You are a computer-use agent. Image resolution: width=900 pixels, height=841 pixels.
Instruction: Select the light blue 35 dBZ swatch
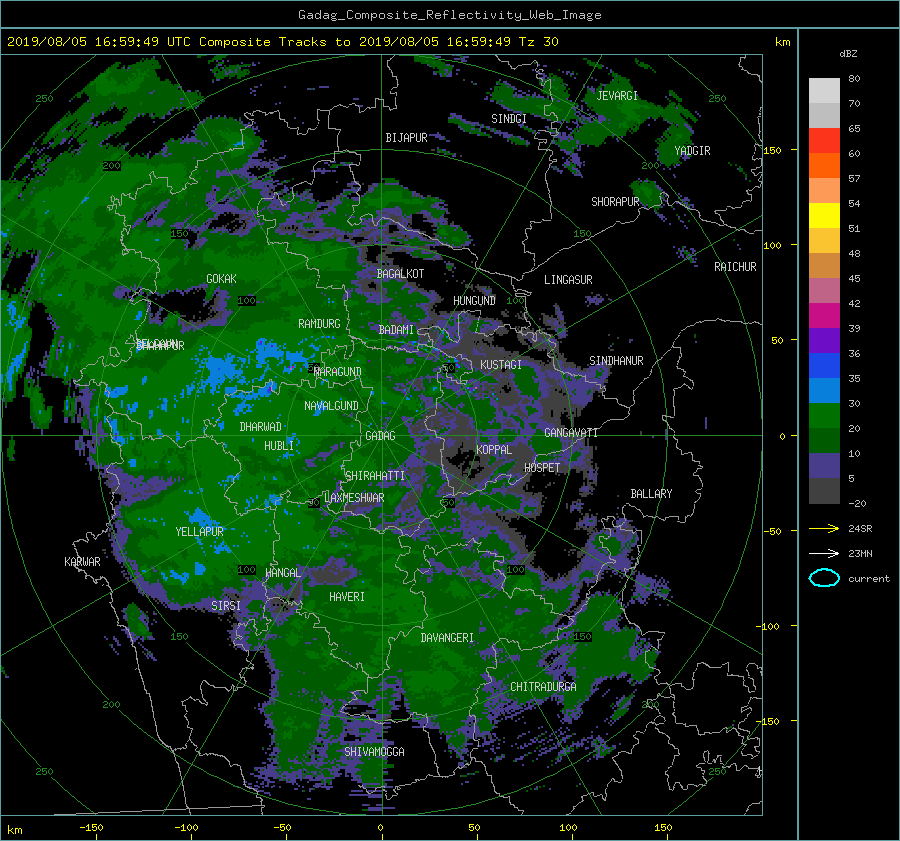[824, 390]
